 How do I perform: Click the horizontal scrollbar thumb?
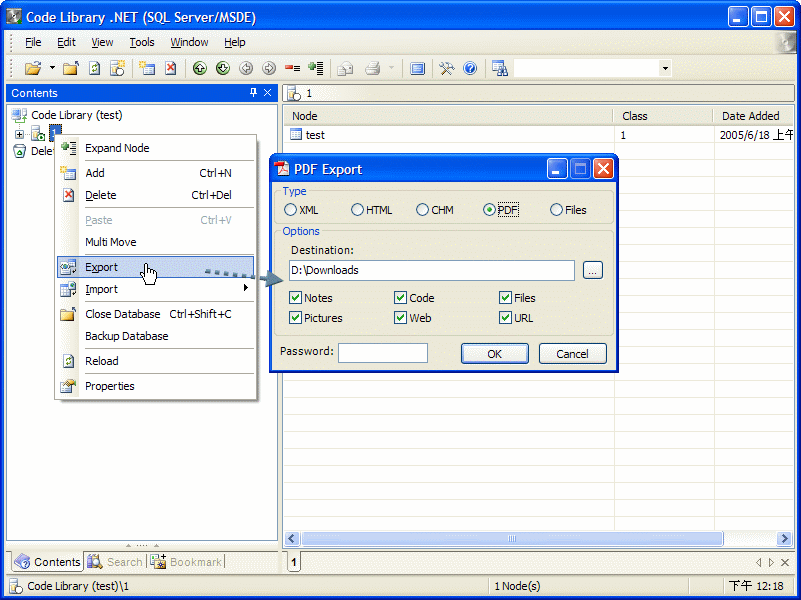[x=512, y=538]
